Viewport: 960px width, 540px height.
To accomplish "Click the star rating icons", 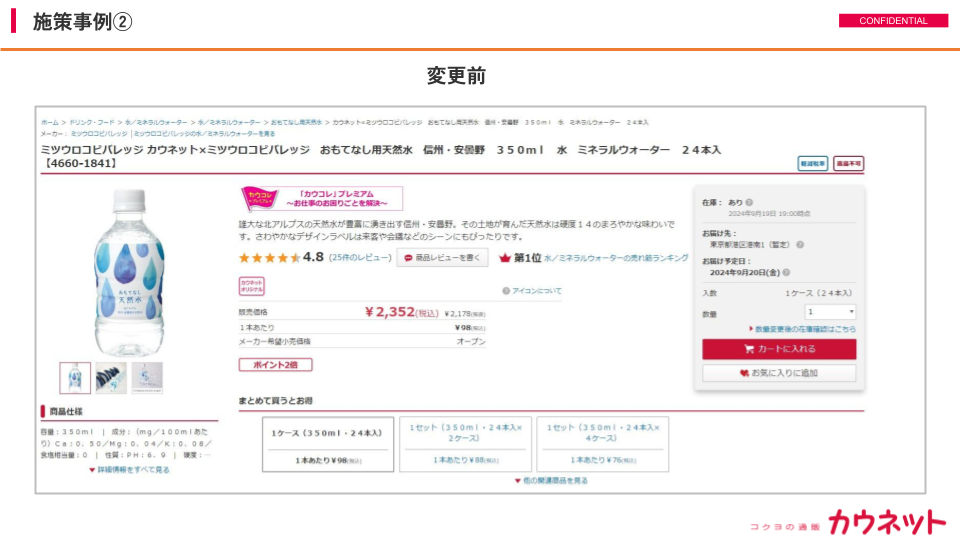I will tap(269, 258).
